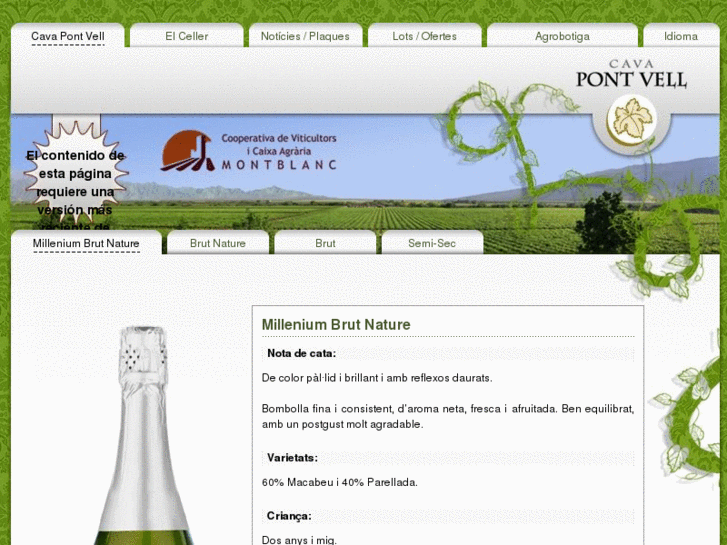The height and width of the screenshot is (545, 727).
Task: Click the starburst plugin notice badge
Action: click(75, 174)
